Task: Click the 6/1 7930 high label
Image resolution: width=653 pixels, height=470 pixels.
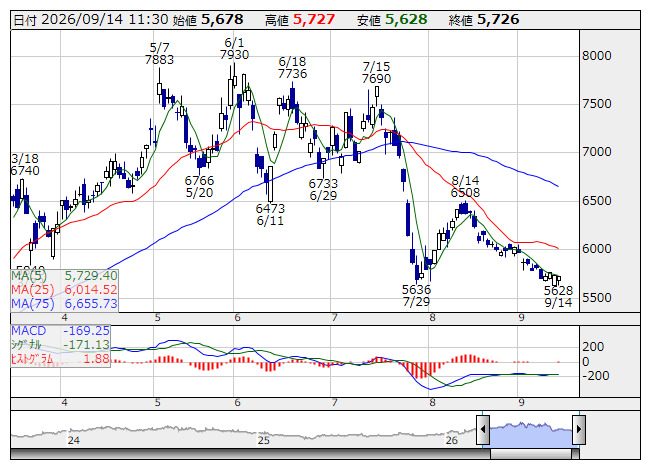Action: pyautogui.click(x=234, y=49)
